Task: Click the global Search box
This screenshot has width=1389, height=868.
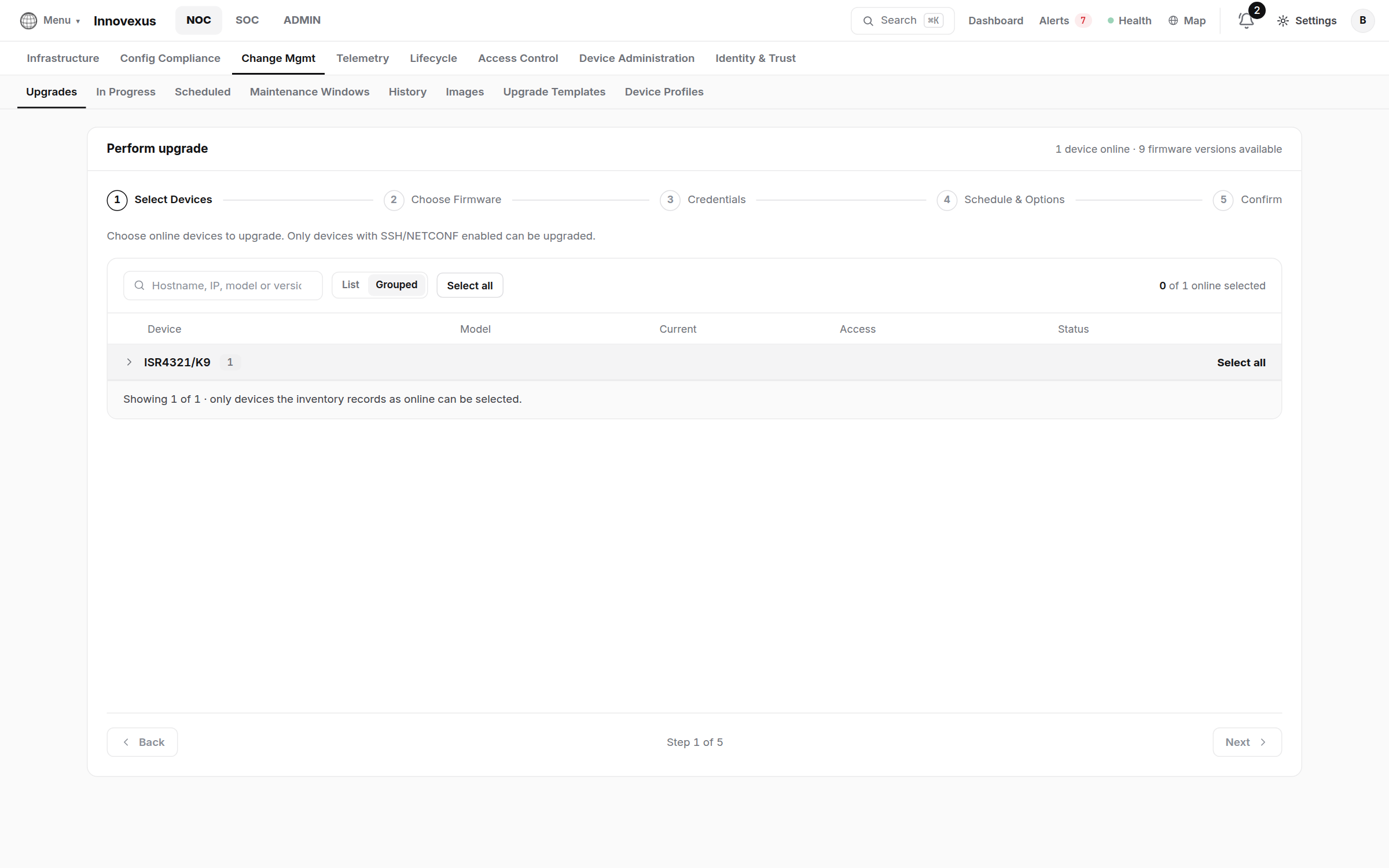Action: tap(902, 21)
